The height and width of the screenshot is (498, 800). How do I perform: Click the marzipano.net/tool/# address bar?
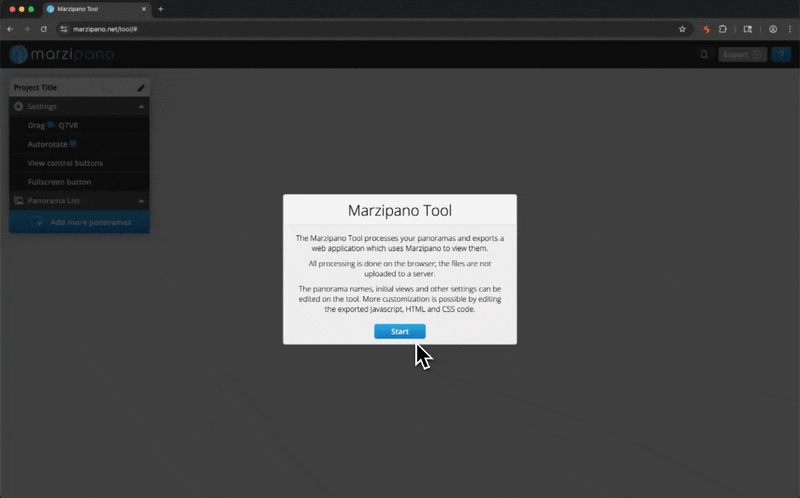pyautogui.click(x=372, y=29)
